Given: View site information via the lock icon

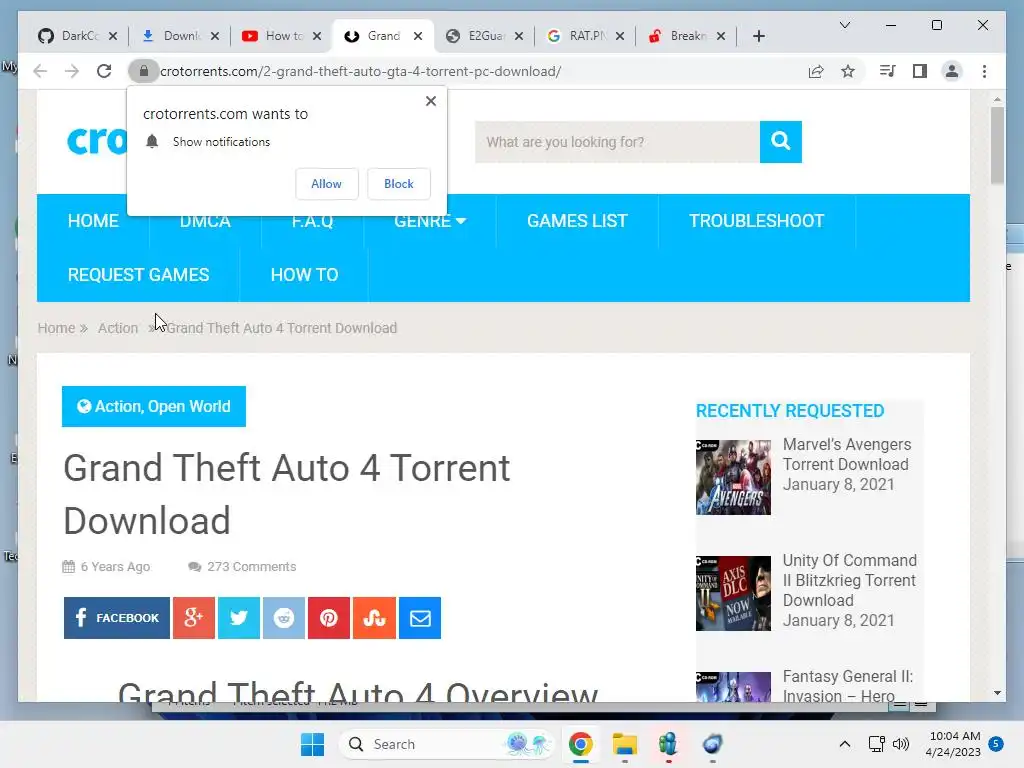Looking at the screenshot, I should tap(144, 71).
